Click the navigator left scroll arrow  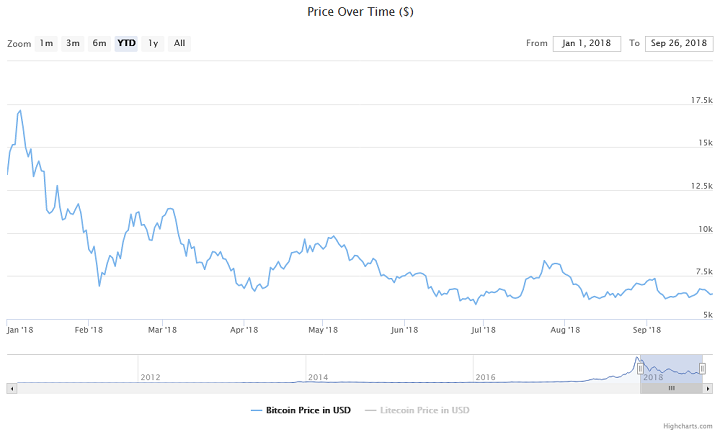[x=11, y=388]
